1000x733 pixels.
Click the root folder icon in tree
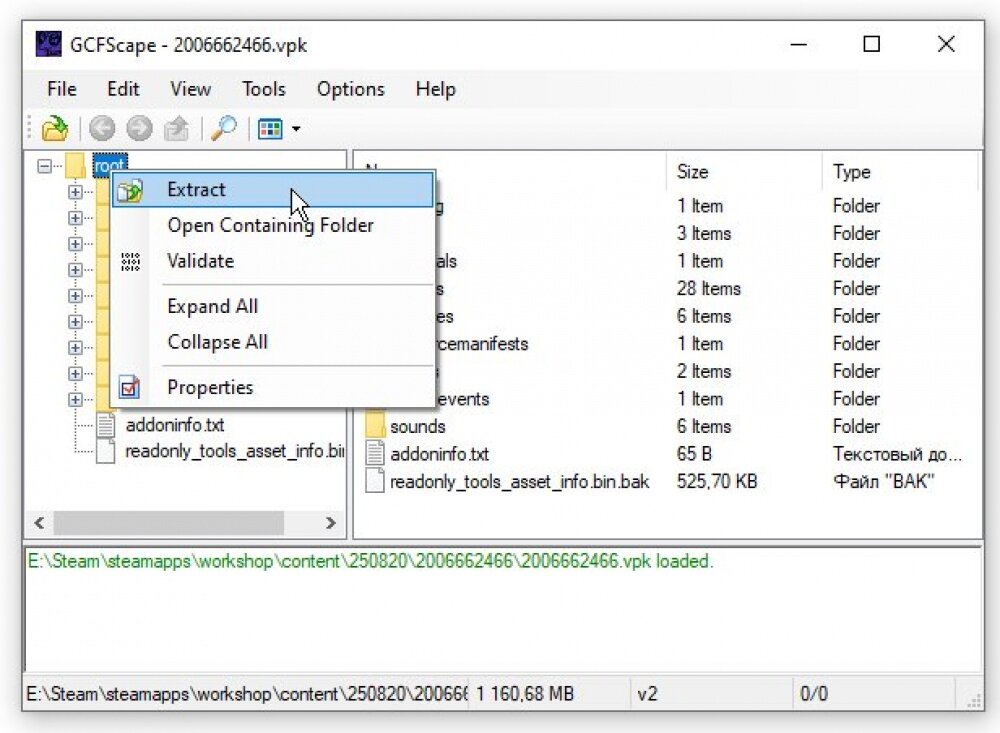[x=75, y=166]
